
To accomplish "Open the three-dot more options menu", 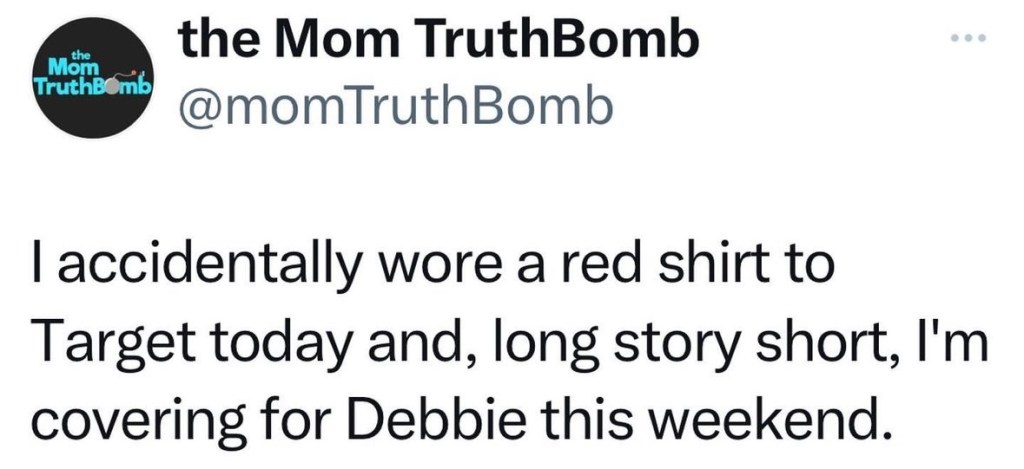I will tap(969, 40).
